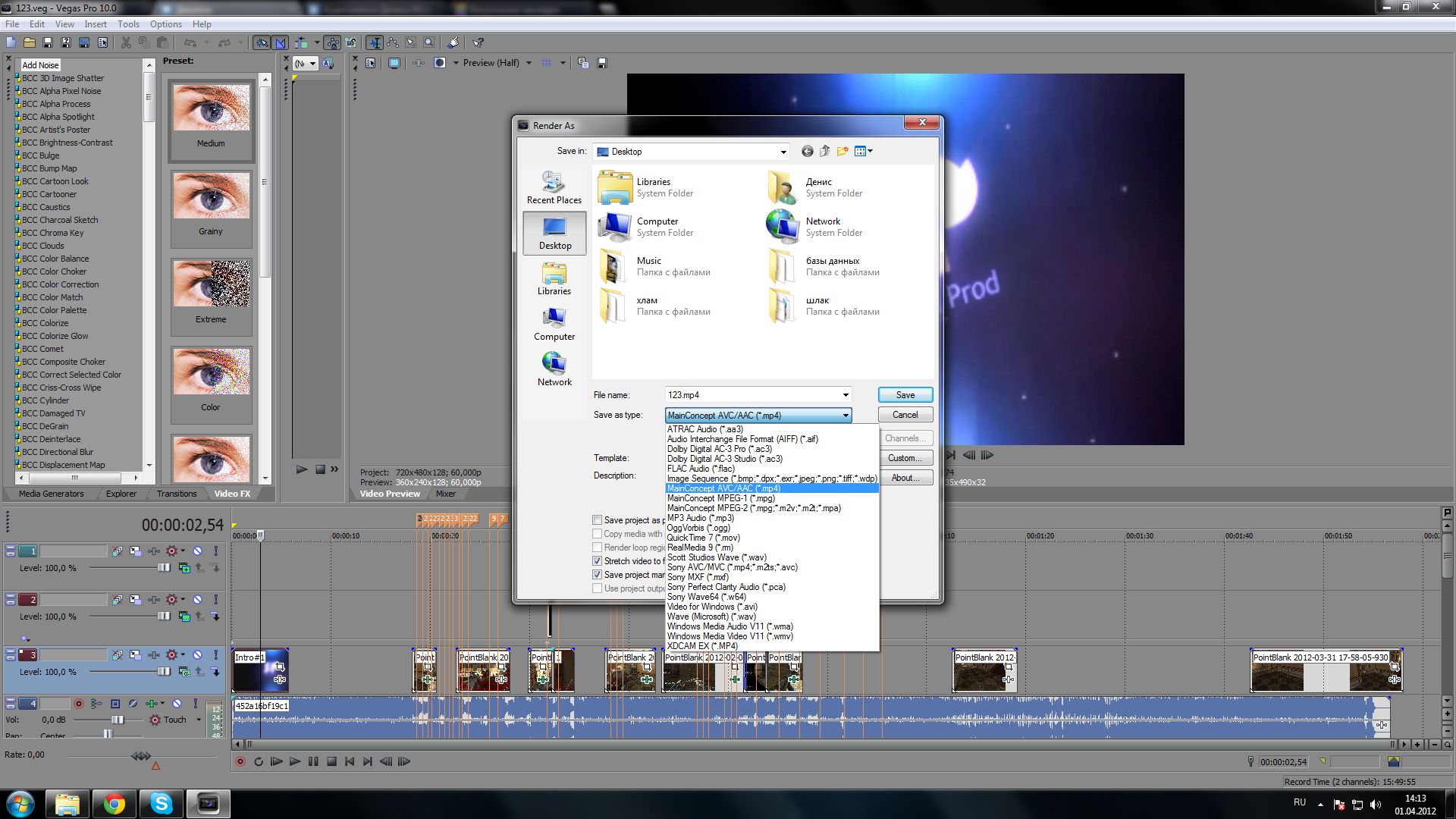Open the View Menu dropdown in Render As
This screenshot has height=819, width=1456.
click(864, 152)
